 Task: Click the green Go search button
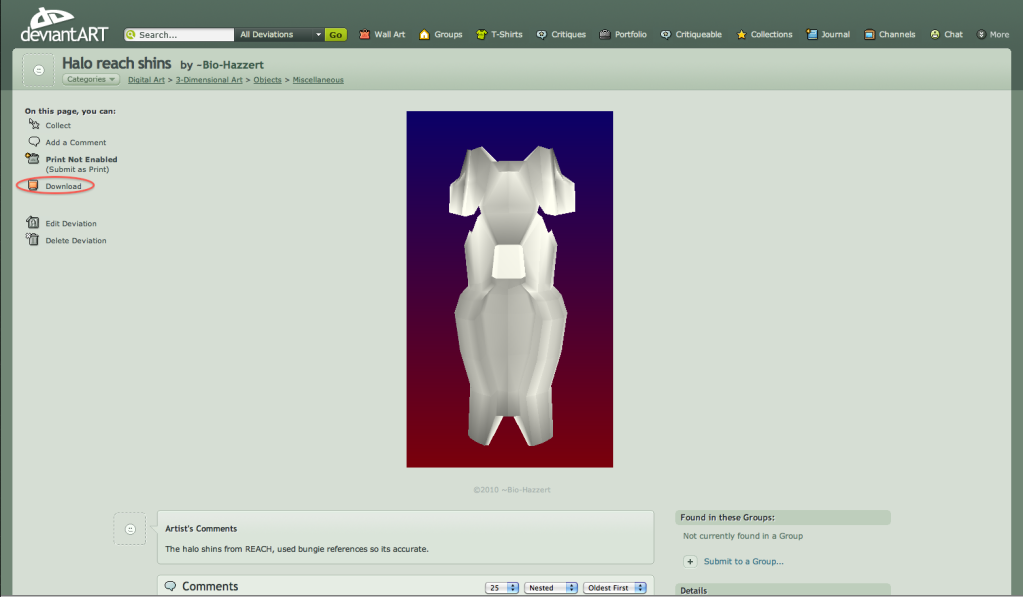click(335, 35)
